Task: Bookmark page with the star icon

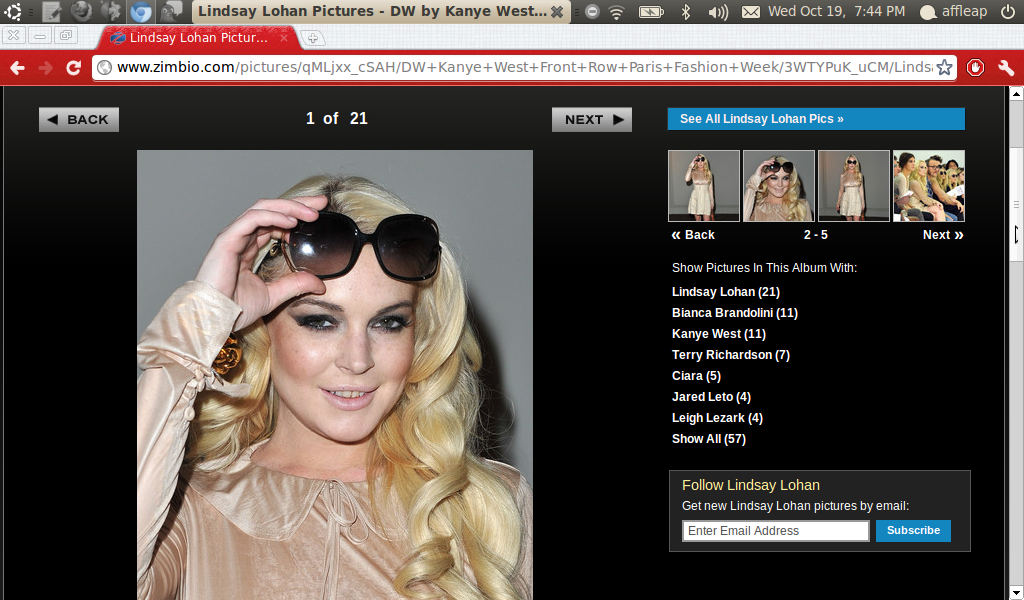Action: coord(944,67)
